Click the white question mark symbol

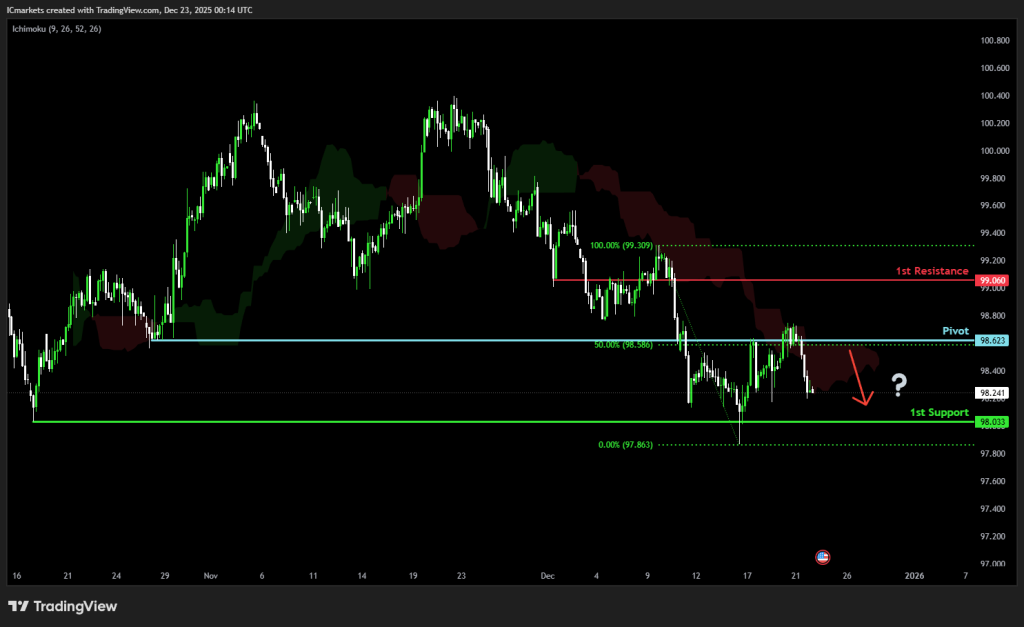899,383
